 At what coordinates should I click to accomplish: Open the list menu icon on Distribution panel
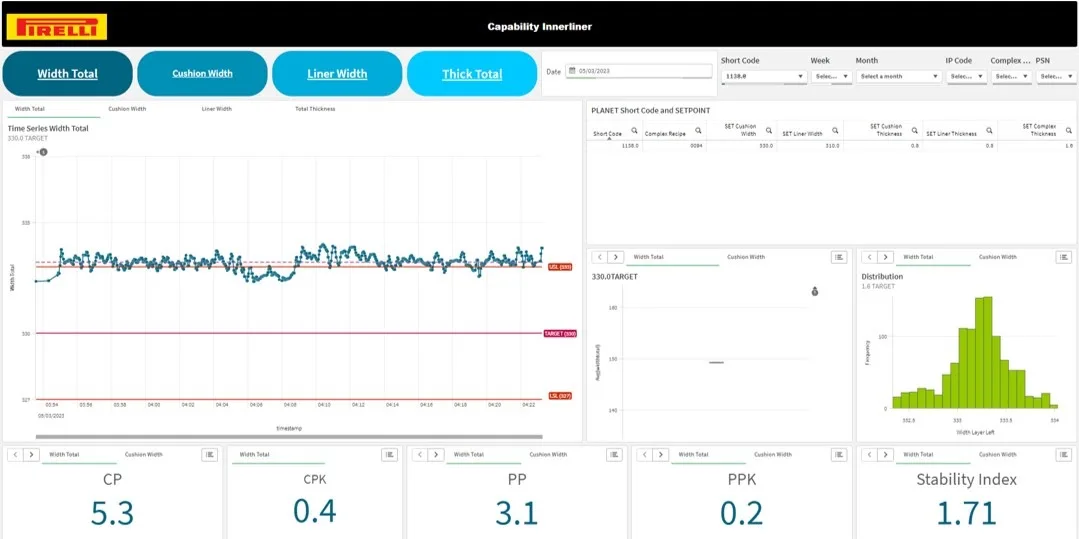[1064, 257]
